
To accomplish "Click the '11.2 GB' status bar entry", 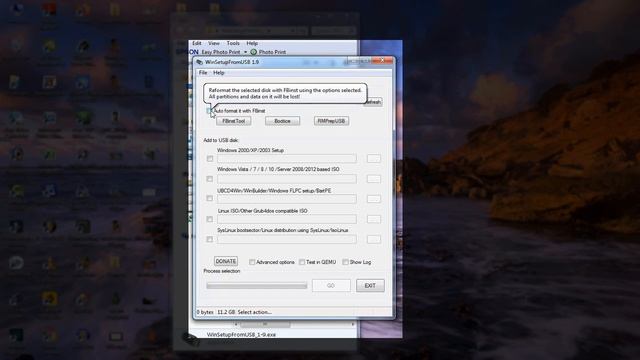I will (x=226, y=312).
